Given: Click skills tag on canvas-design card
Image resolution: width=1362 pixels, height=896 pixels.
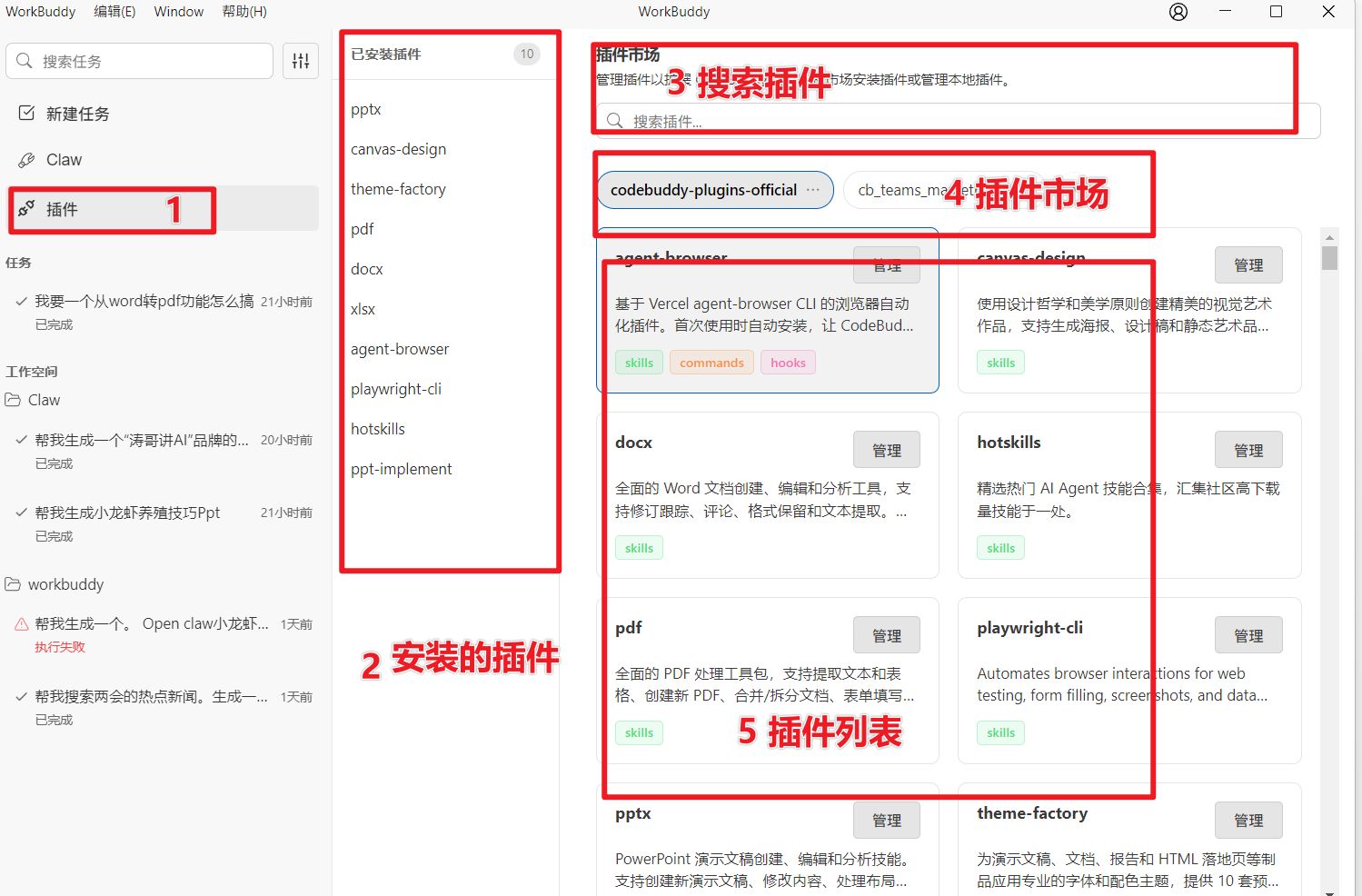Looking at the screenshot, I should pos(1000,363).
